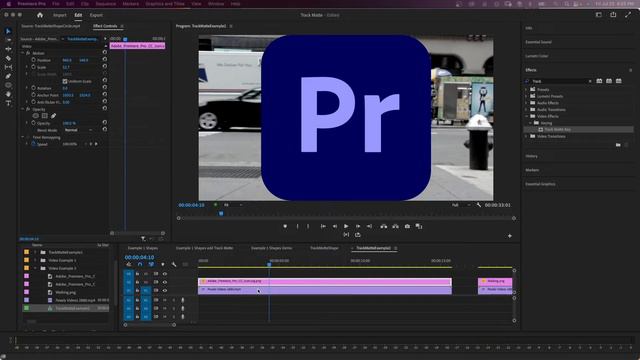This screenshot has height=360, width=640.
Task: Create ellipse mask under Opacity
Action: [36, 116]
